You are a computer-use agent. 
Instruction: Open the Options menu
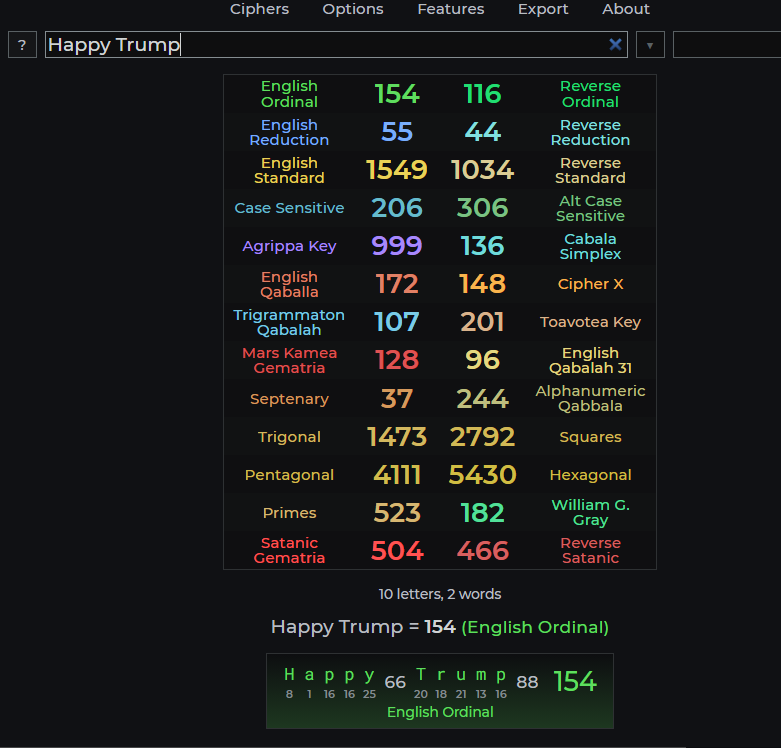(x=353, y=9)
